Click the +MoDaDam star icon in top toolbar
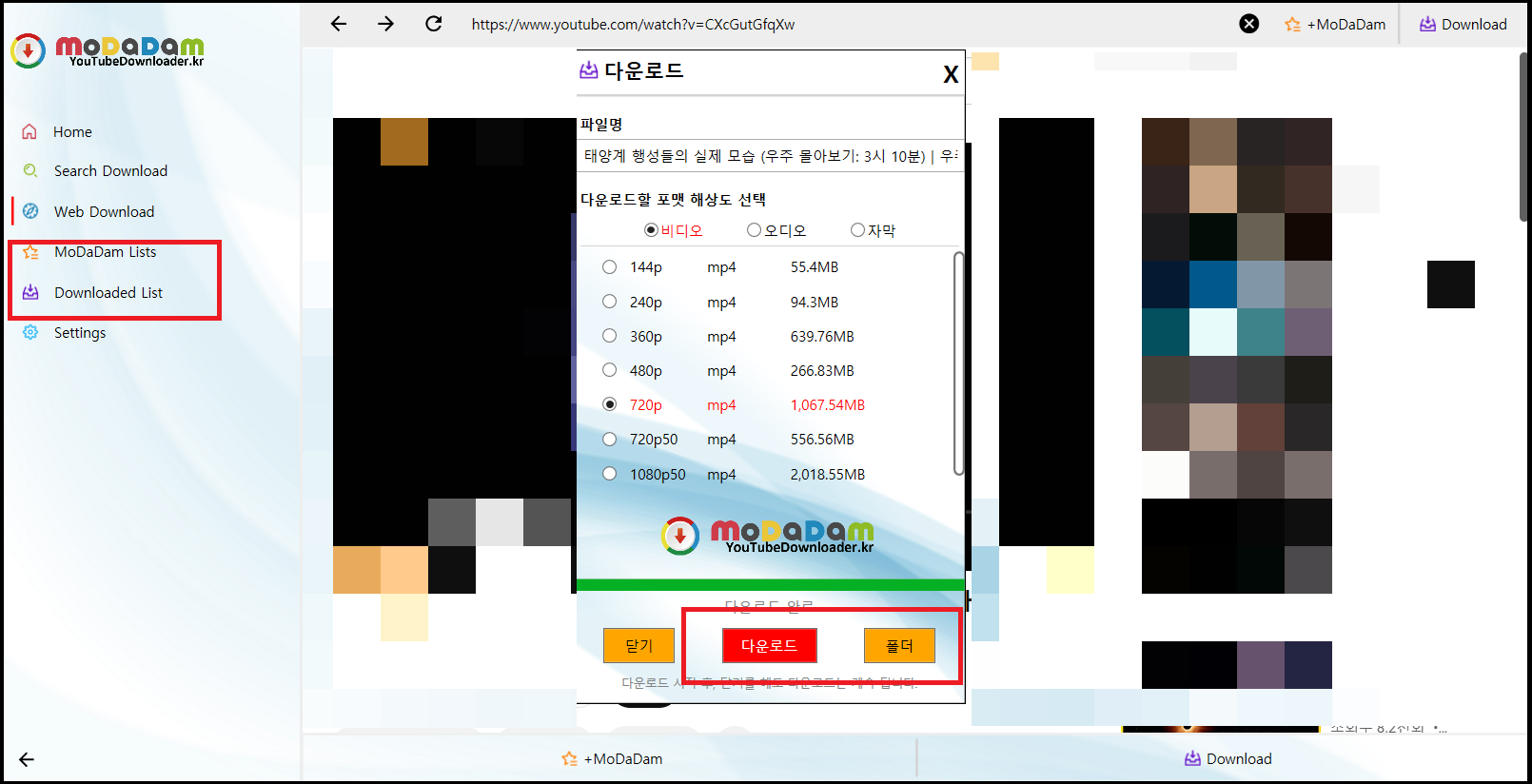This screenshot has height=784, width=1532. [x=1292, y=25]
